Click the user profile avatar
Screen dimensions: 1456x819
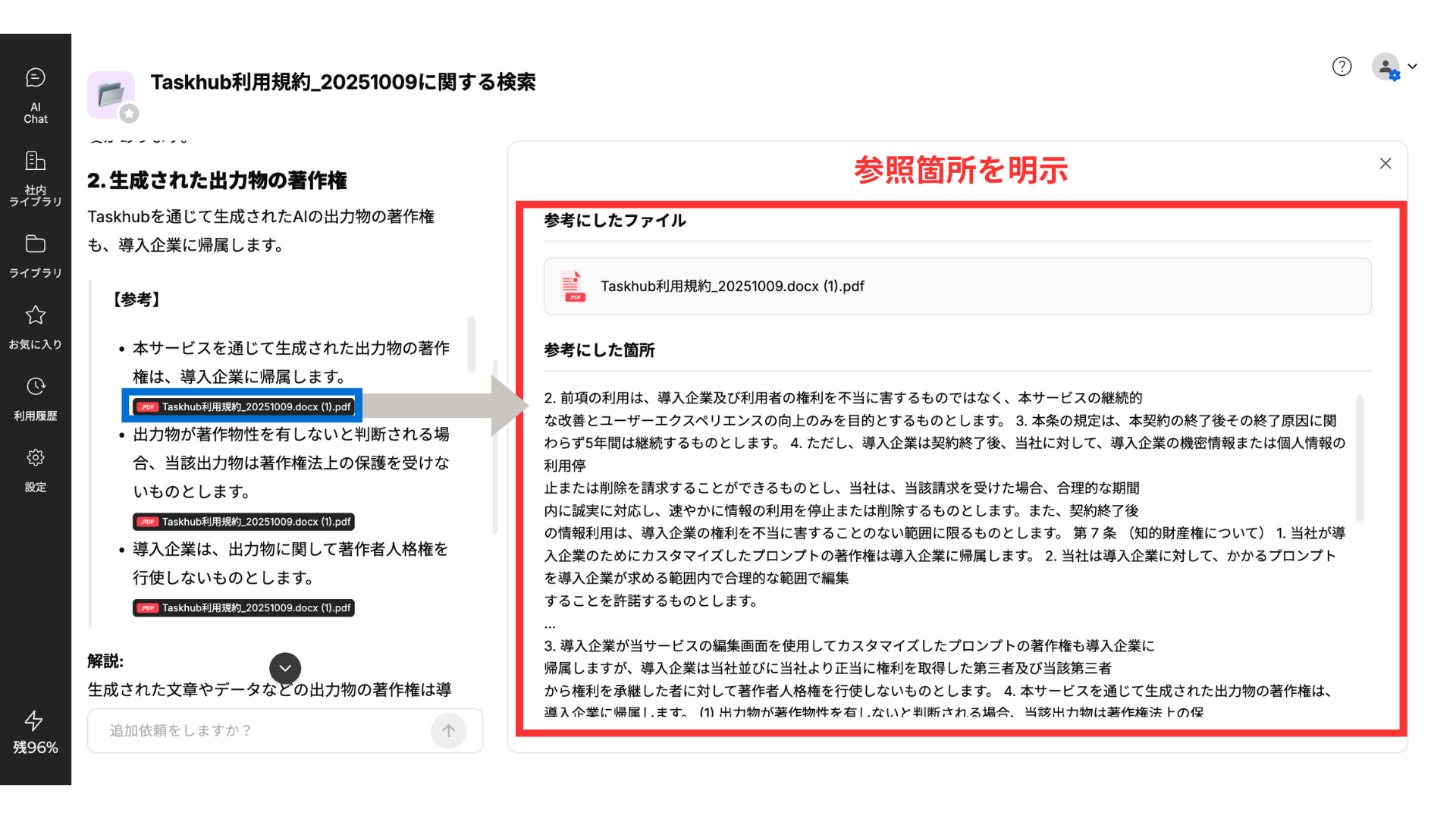[x=1385, y=67]
